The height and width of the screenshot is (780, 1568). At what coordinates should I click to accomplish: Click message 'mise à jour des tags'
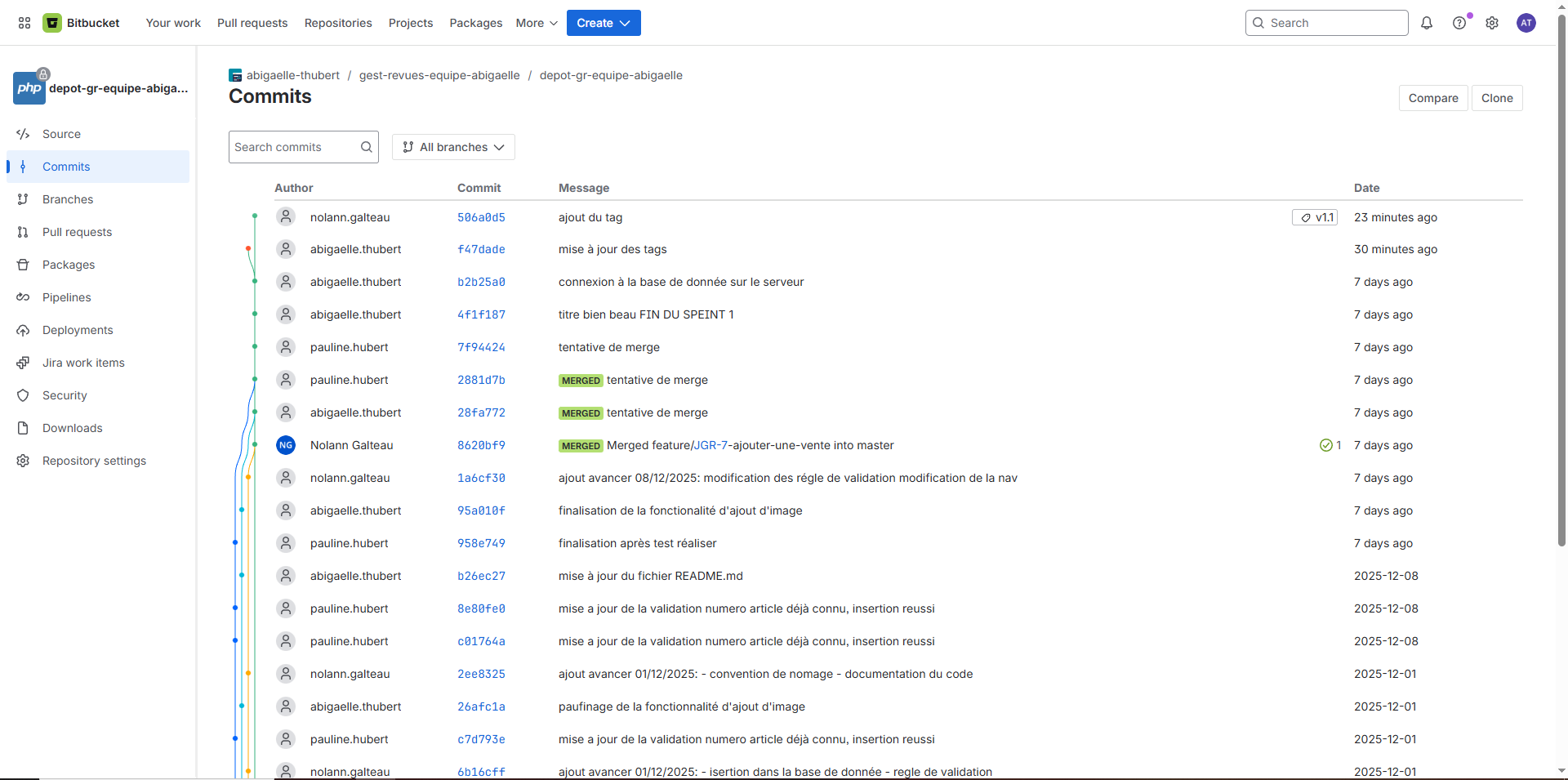tap(612, 249)
